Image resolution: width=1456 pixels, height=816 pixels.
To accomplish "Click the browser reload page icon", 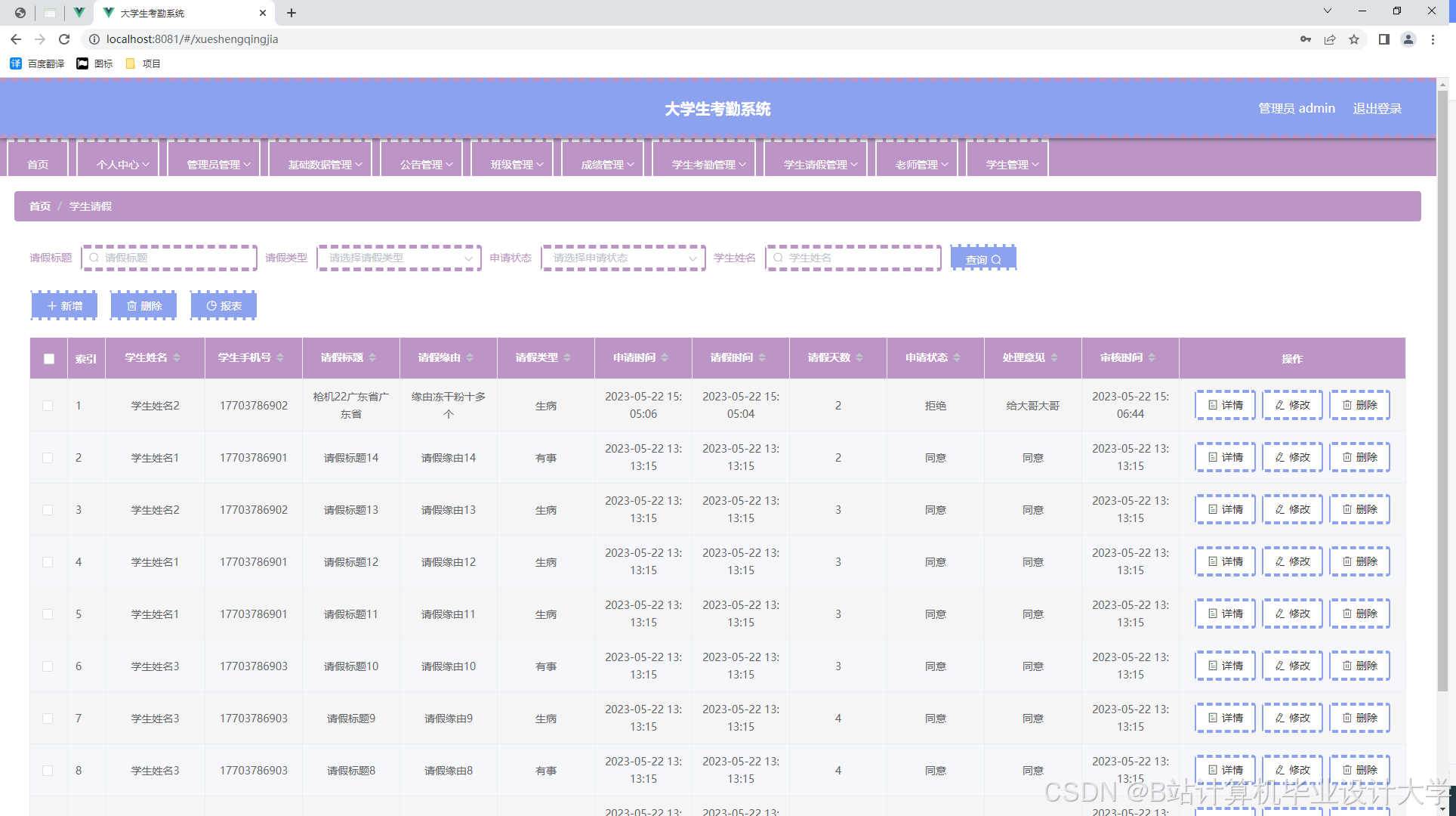I will [x=64, y=39].
